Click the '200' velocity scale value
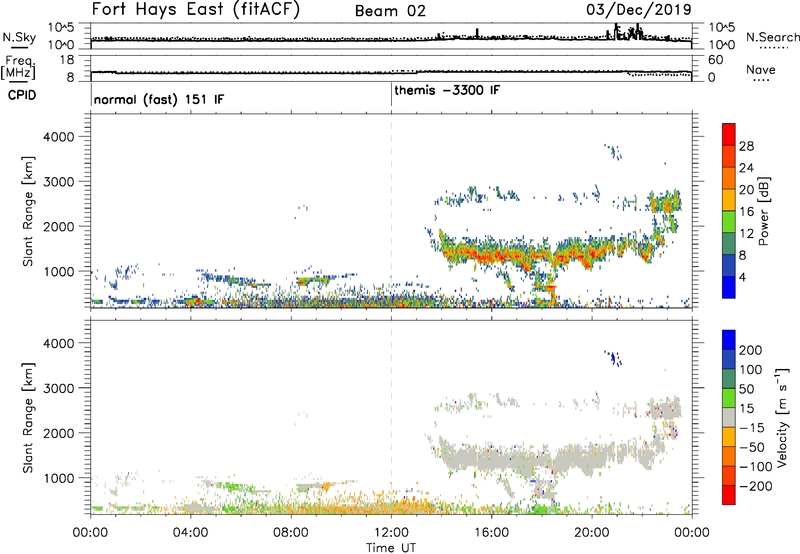800x554 pixels. click(x=750, y=350)
